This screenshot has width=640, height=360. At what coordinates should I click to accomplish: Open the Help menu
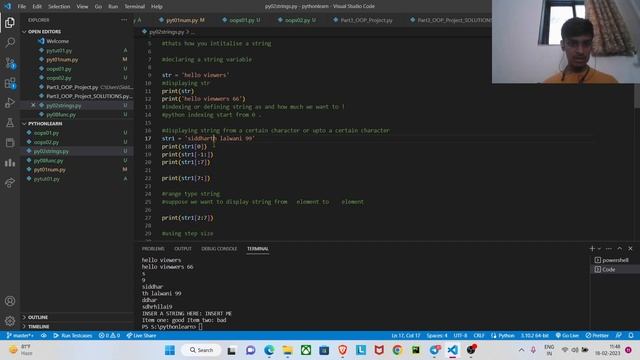[157, 7]
